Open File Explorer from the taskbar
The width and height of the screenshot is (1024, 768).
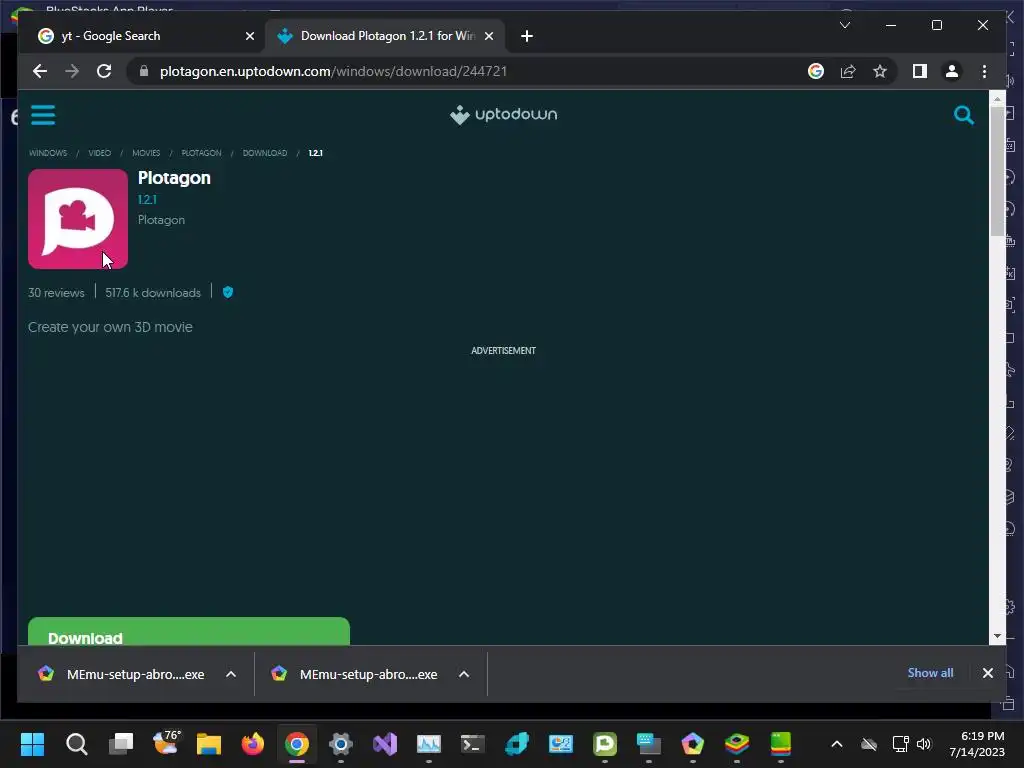pos(209,744)
